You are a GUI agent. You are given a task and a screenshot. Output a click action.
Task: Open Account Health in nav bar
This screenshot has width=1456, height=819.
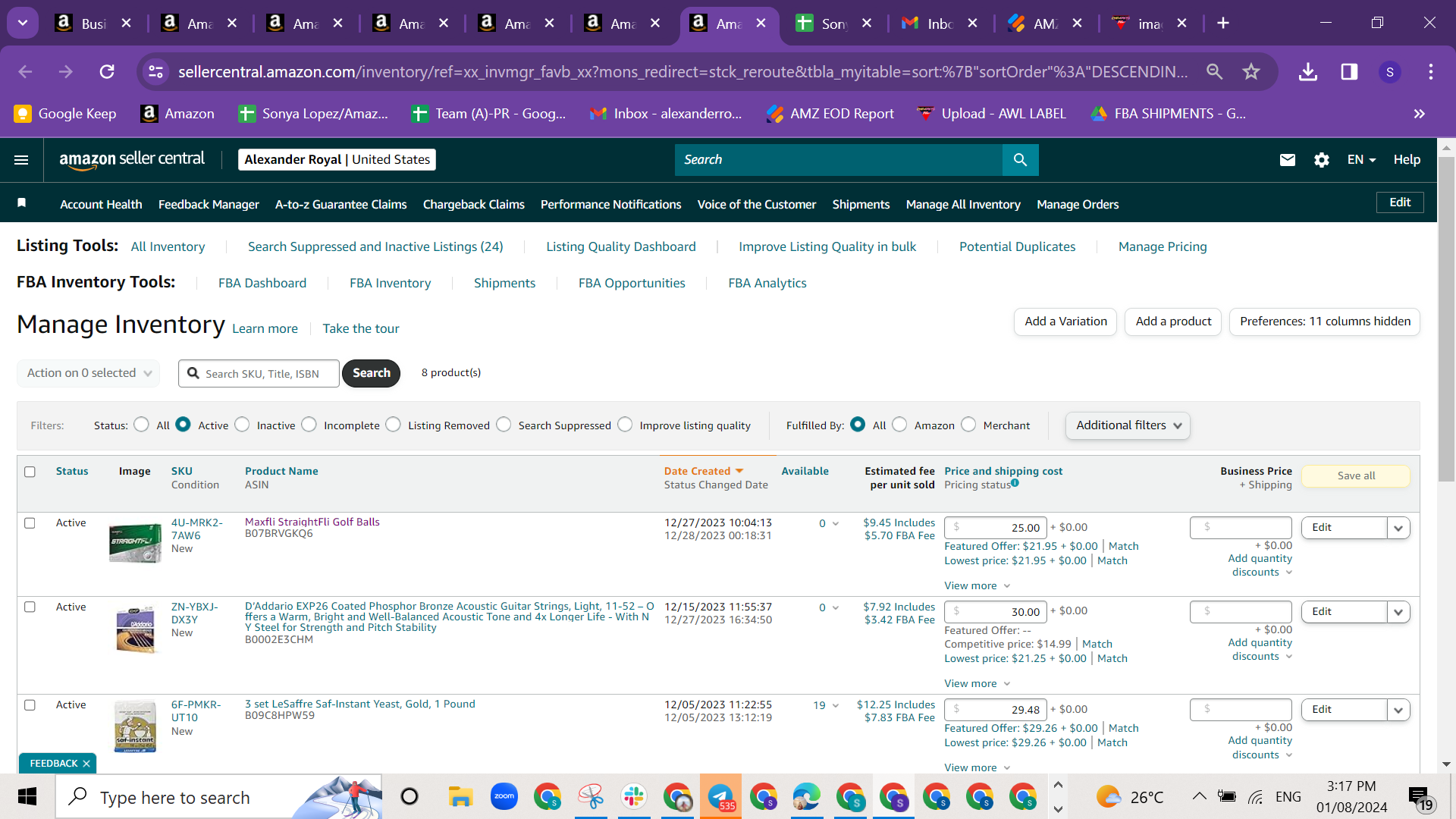click(x=101, y=205)
